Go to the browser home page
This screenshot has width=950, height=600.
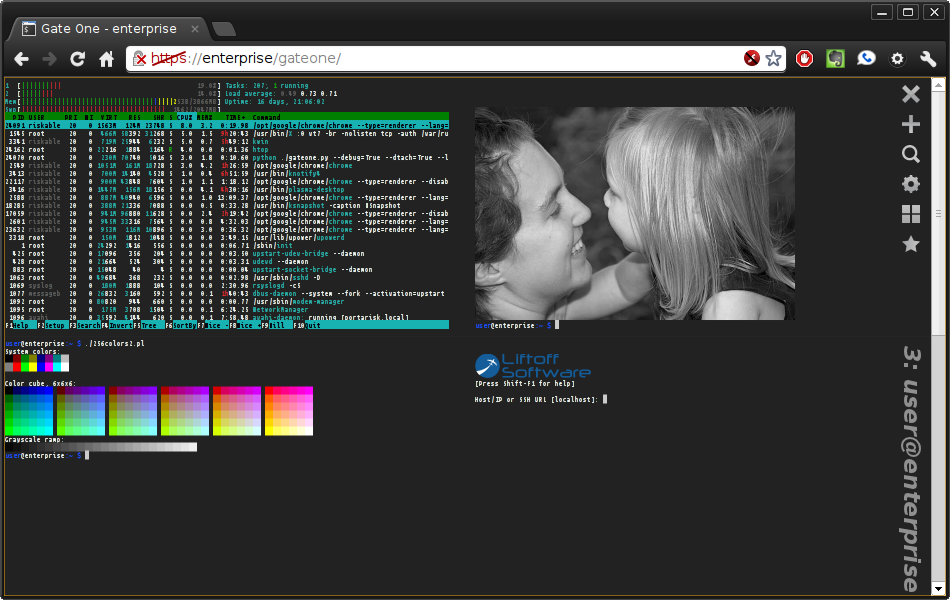click(107, 59)
